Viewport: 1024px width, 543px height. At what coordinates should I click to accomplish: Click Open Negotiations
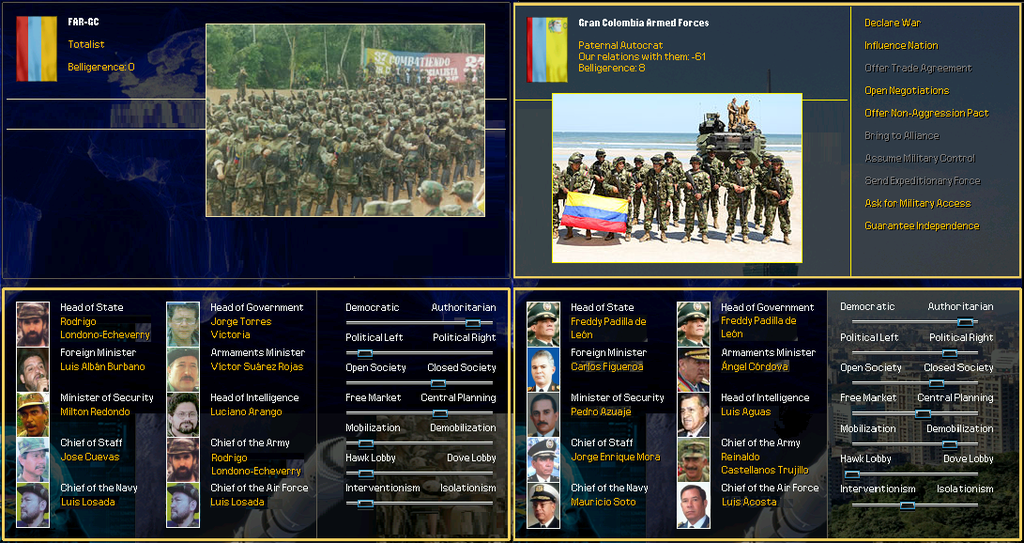(x=906, y=90)
